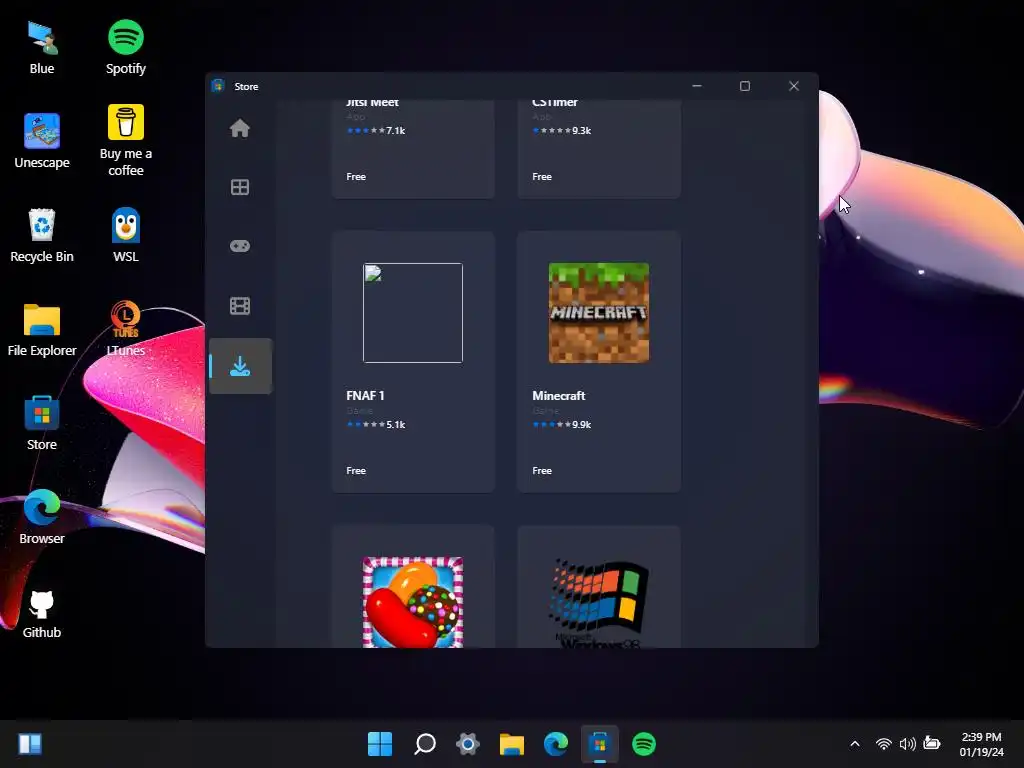1024x768 pixels.
Task: Open Spotify on the taskbar
Action: (644, 744)
